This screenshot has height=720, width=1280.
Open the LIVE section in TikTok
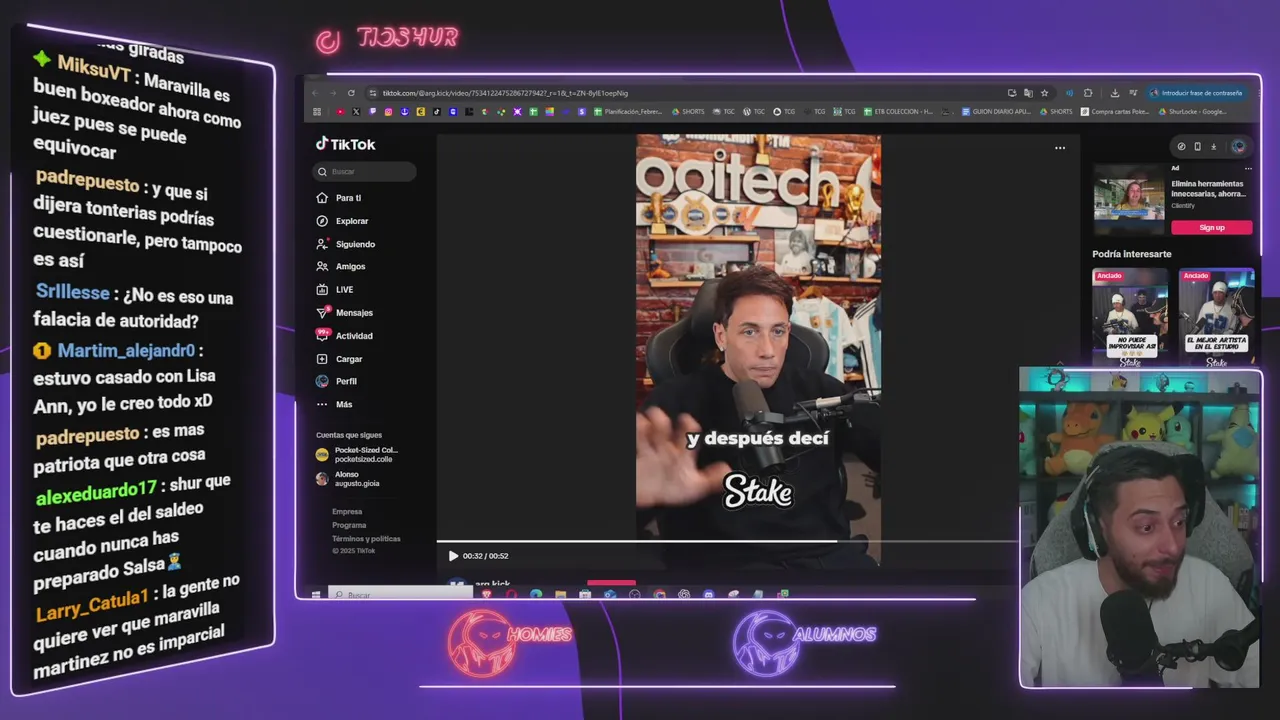click(335, 290)
